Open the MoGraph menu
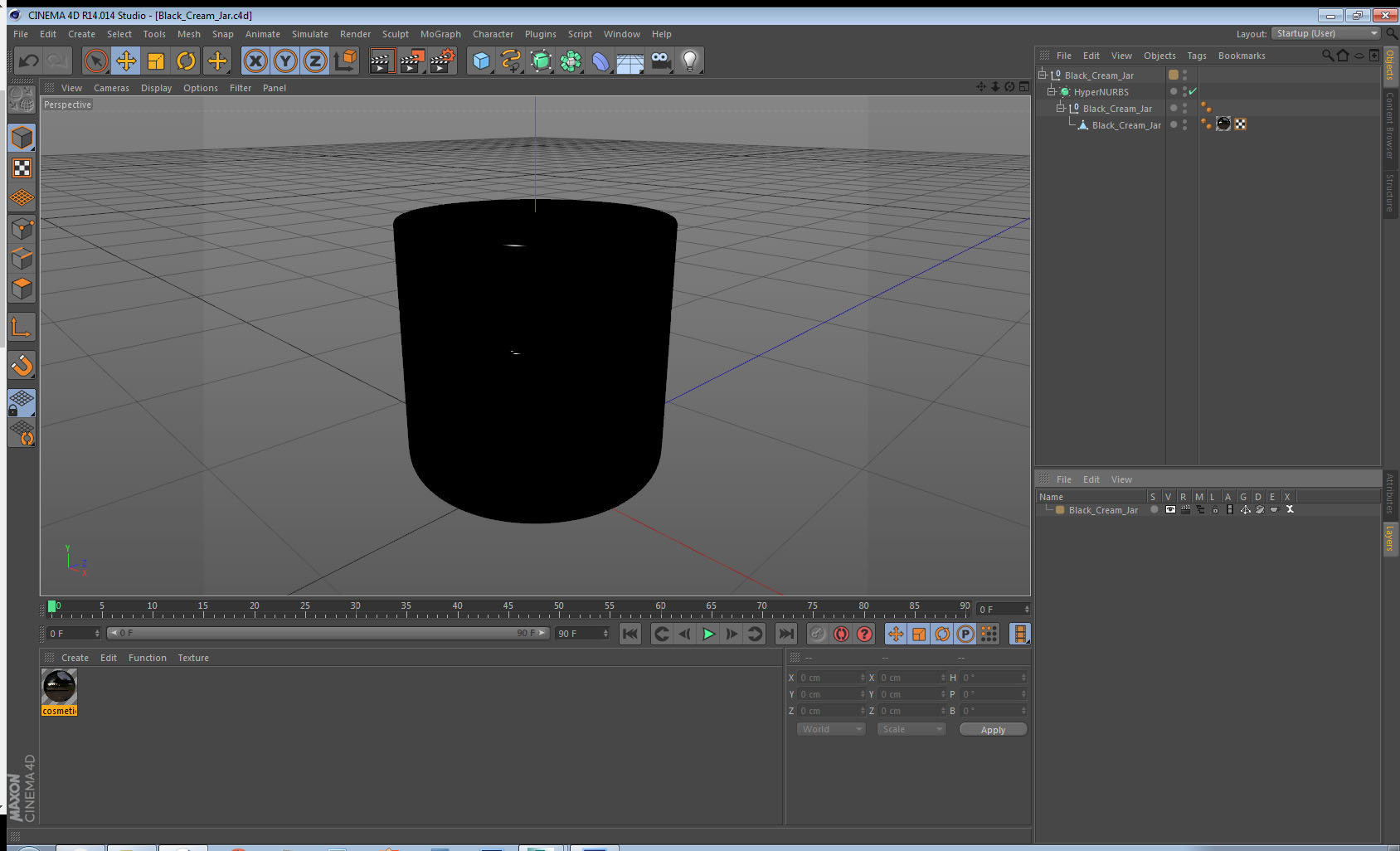This screenshot has width=1400, height=851. click(x=440, y=34)
